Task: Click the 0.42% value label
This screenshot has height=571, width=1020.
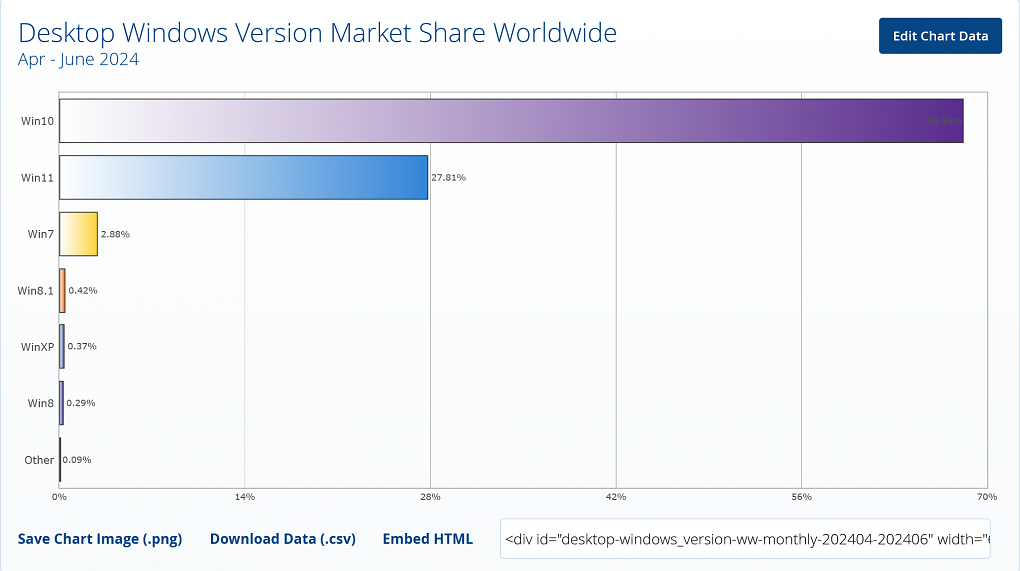Action: point(83,291)
